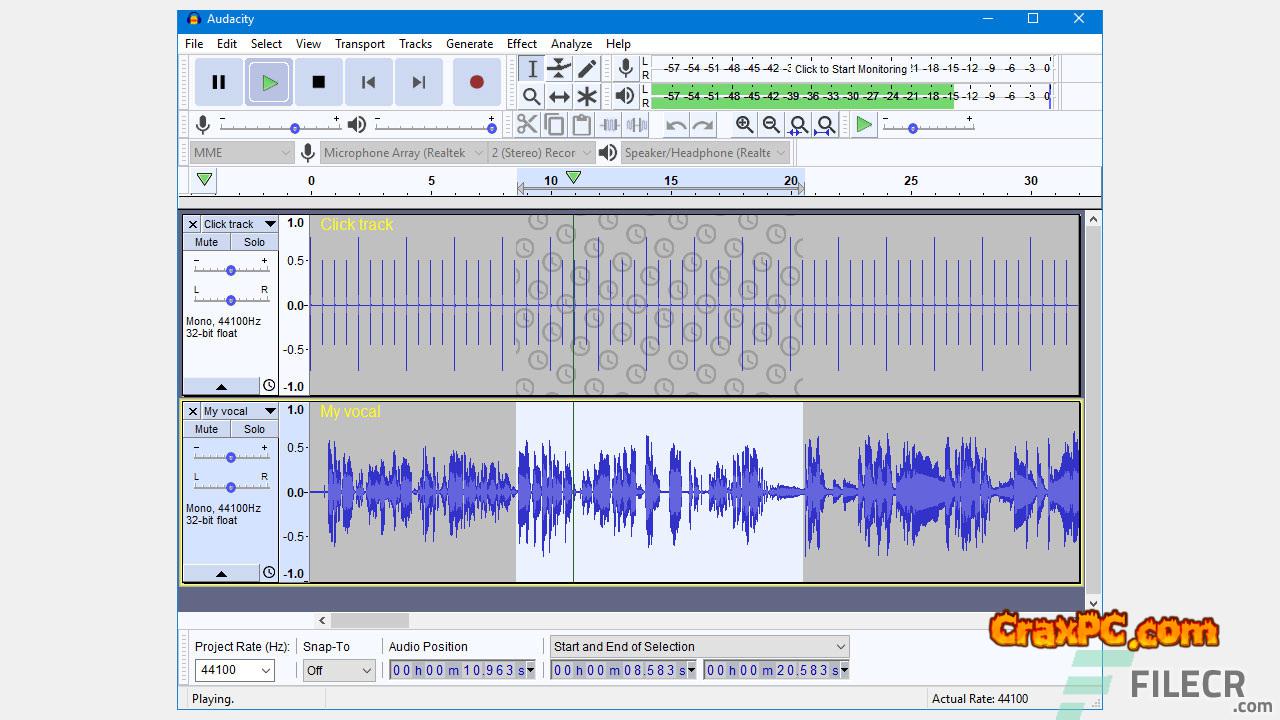1280x720 pixels.
Task: Select the Envelope tool
Action: (x=559, y=68)
